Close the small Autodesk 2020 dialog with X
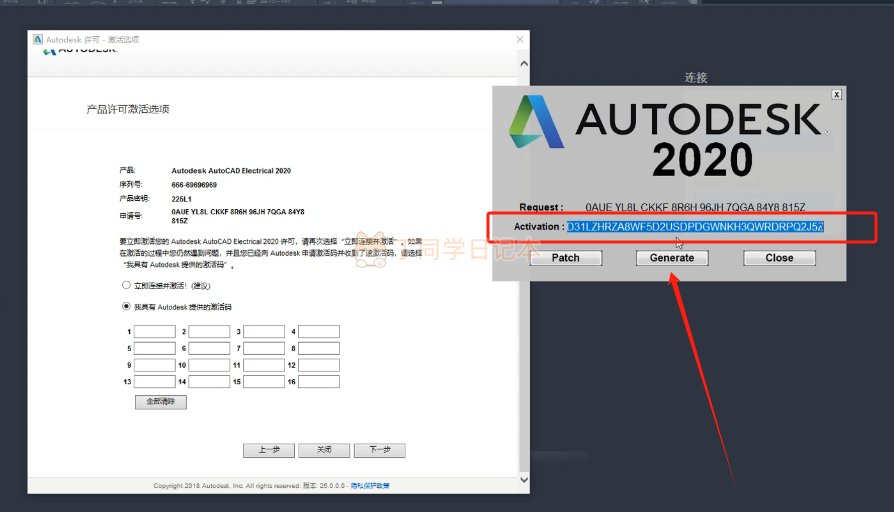Image resolution: width=894 pixels, height=512 pixels. pos(836,95)
